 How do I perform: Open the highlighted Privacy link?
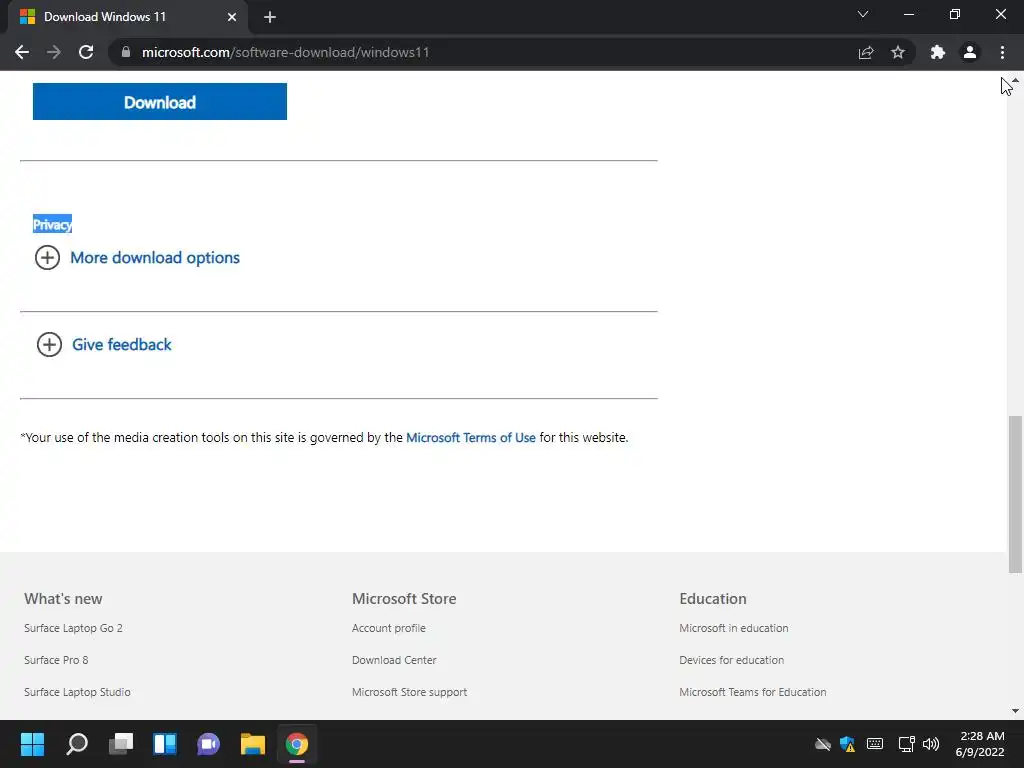click(52, 224)
